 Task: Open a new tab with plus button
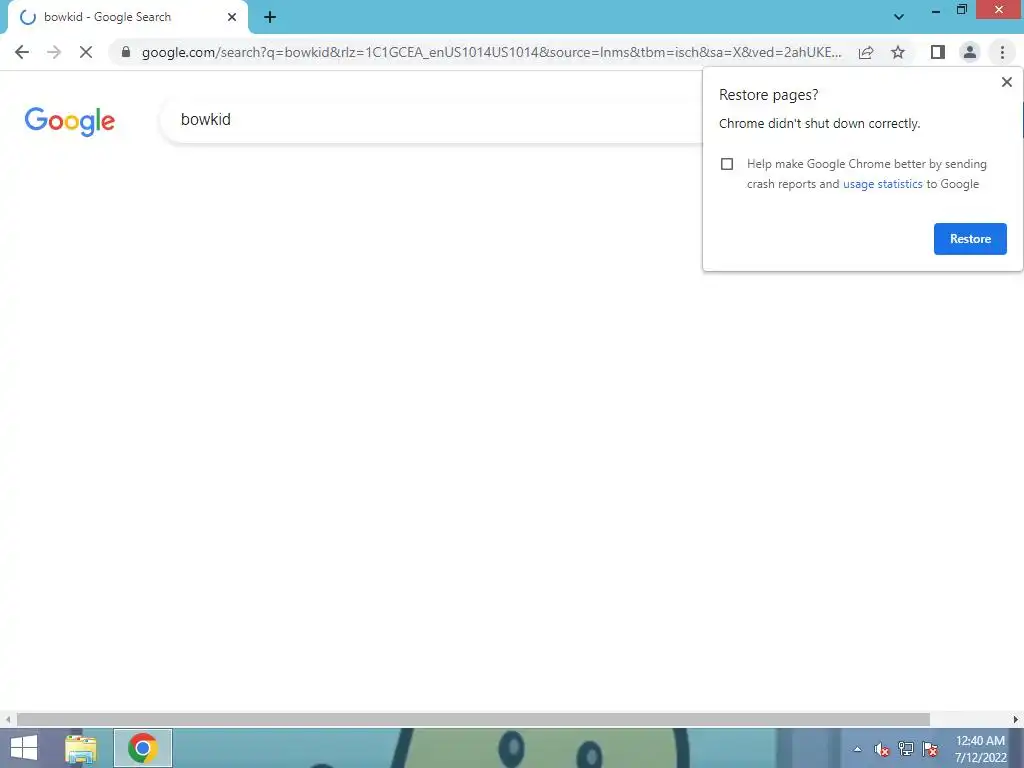tap(270, 18)
